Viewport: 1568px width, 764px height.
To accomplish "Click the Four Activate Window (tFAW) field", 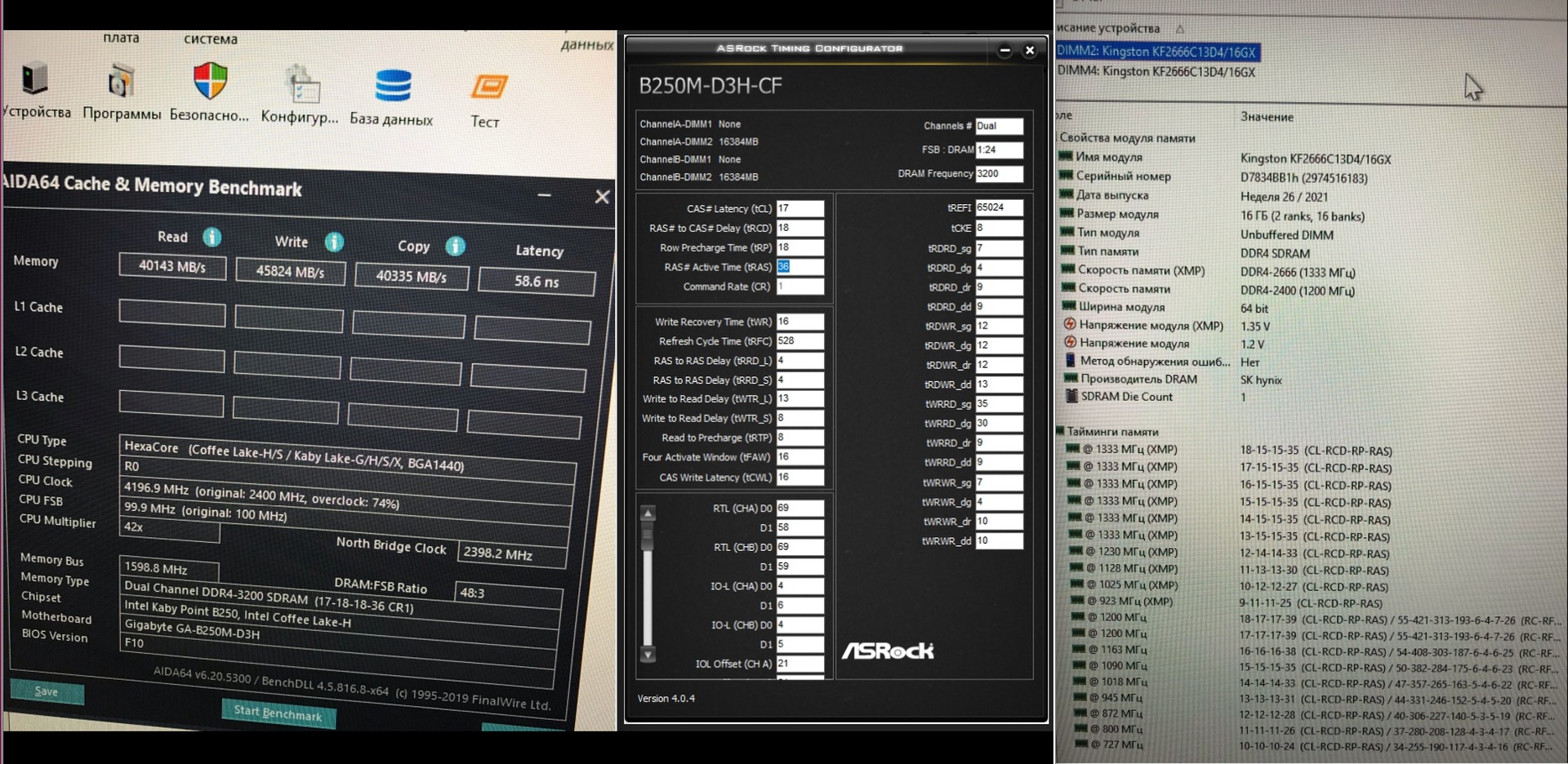I will click(x=800, y=457).
